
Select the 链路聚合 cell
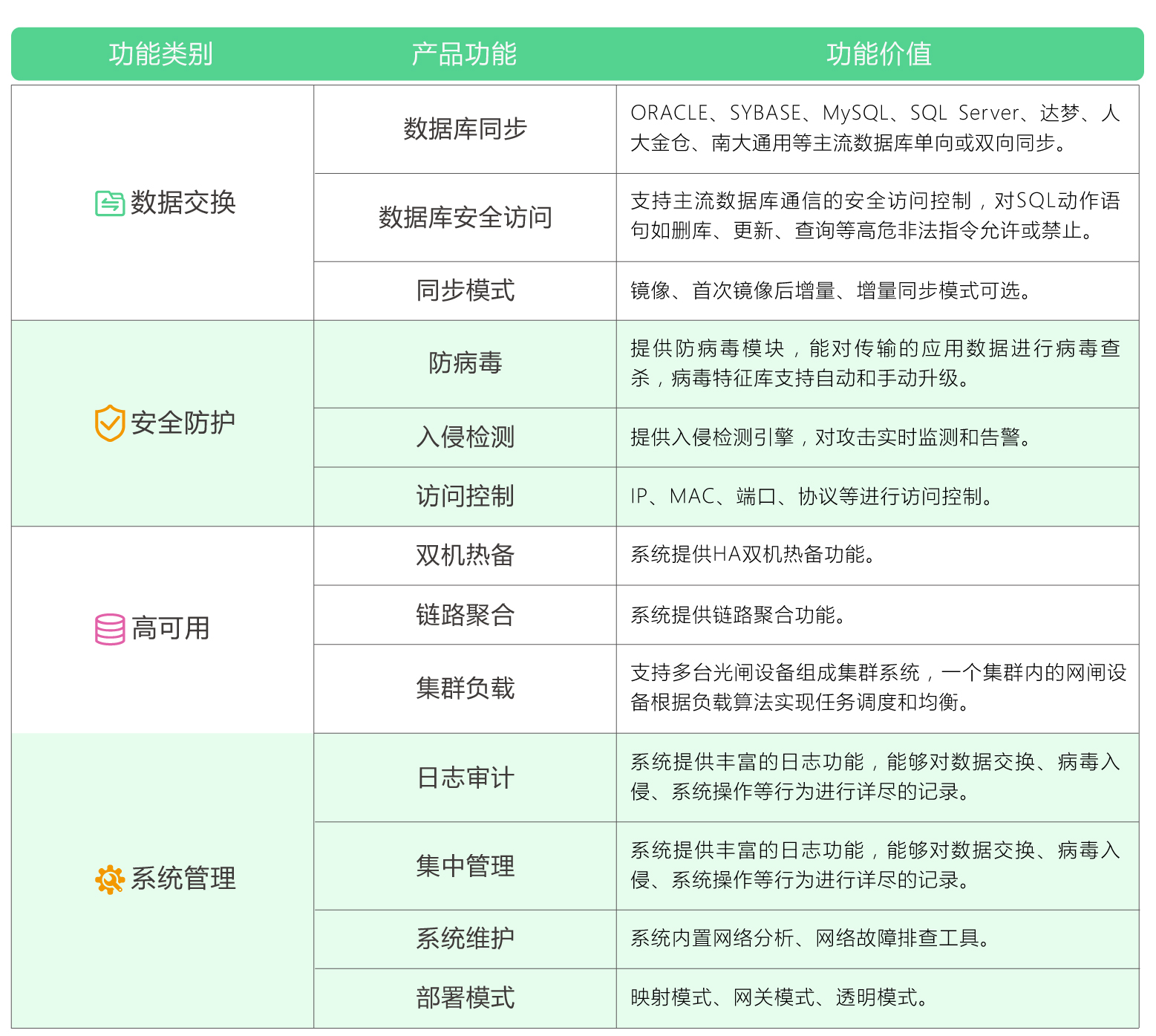(465, 615)
